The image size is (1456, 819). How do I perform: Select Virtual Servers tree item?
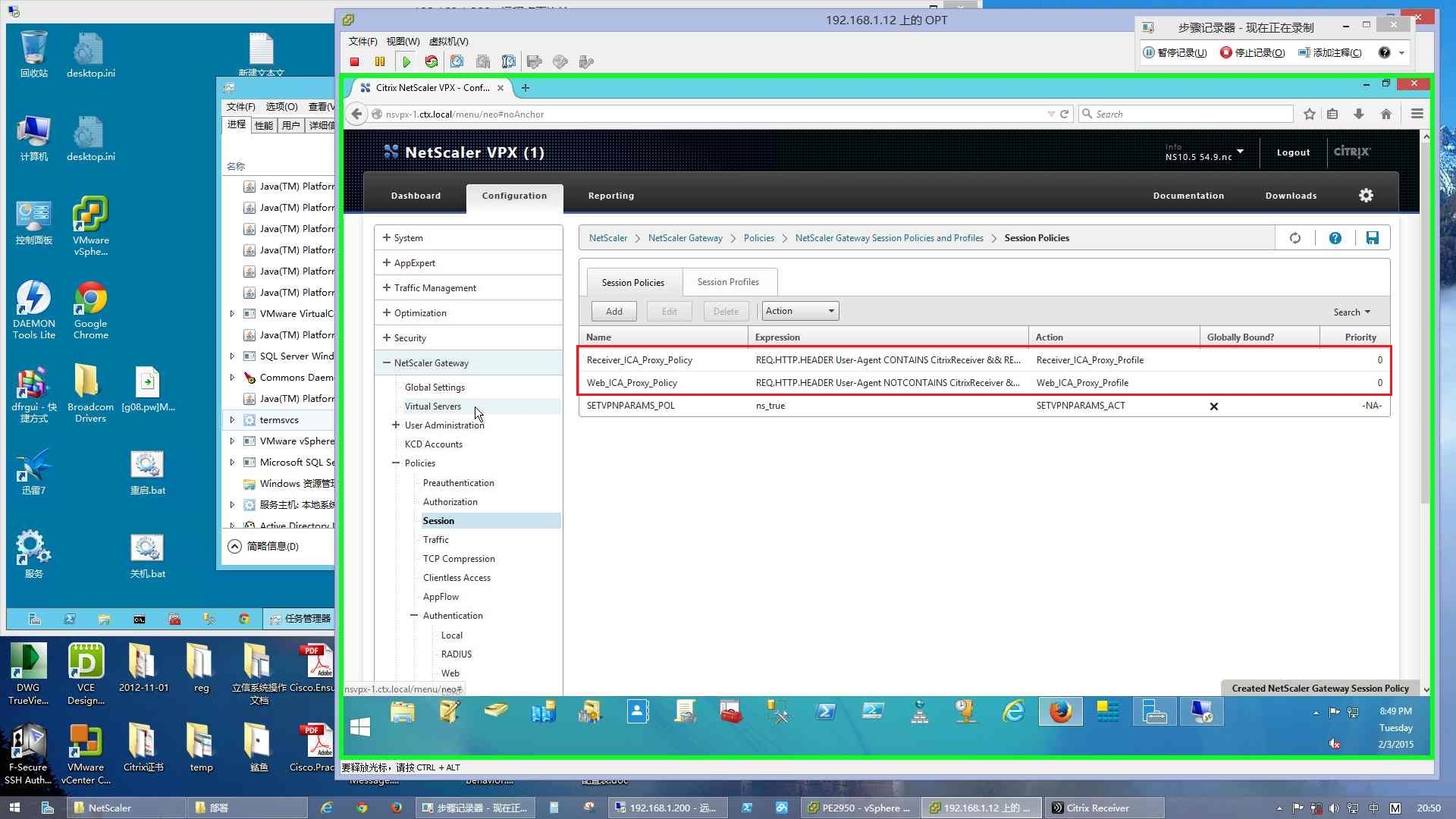click(432, 406)
